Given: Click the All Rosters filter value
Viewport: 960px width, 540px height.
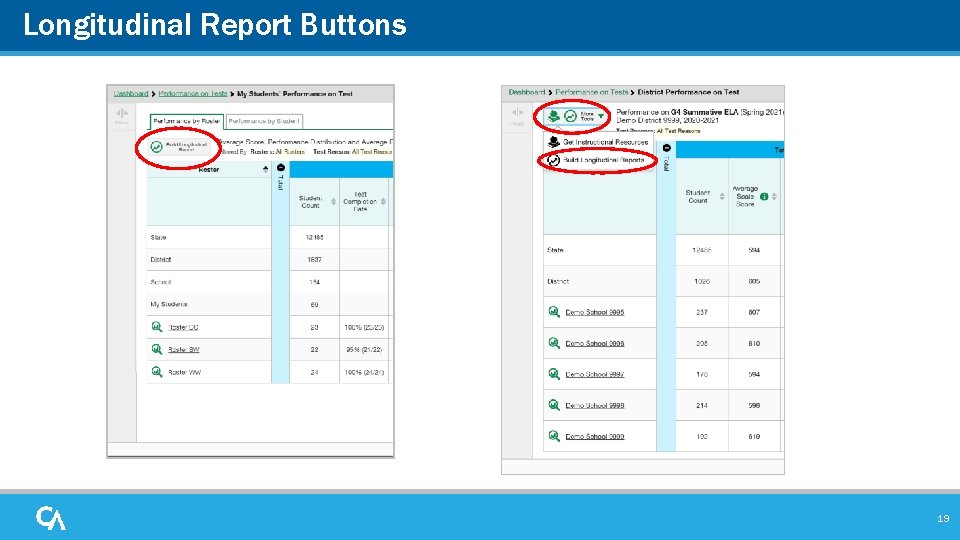Looking at the screenshot, I should [x=290, y=152].
